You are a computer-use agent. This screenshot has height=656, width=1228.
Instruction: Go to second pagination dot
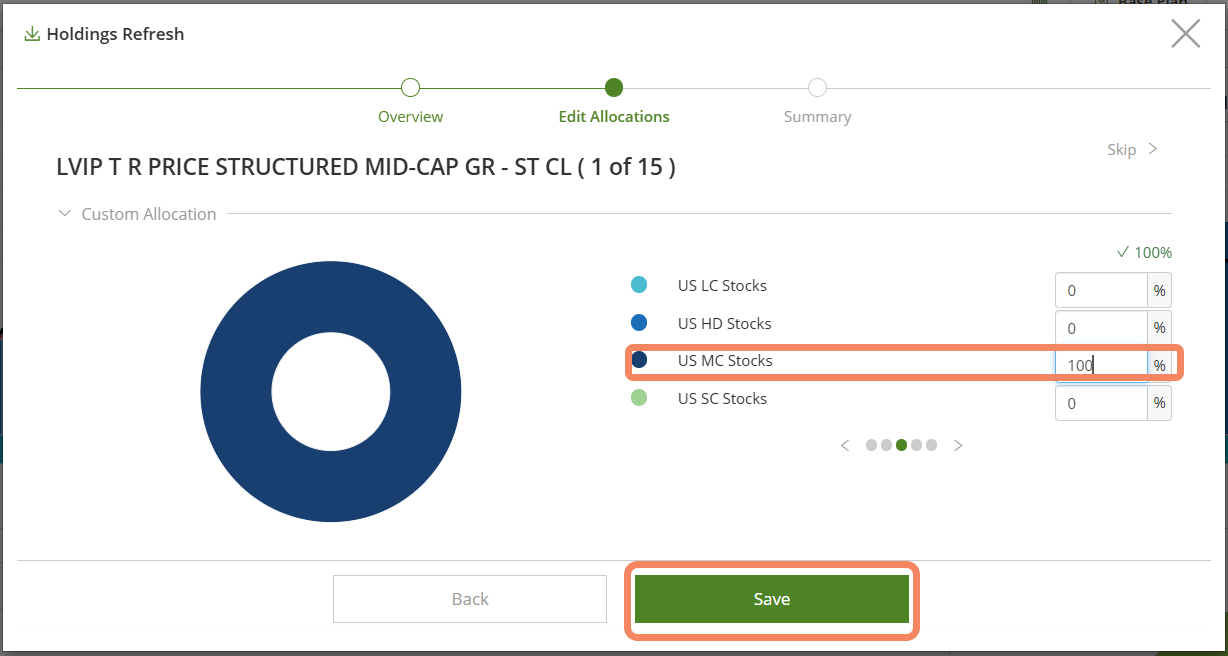(886, 446)
